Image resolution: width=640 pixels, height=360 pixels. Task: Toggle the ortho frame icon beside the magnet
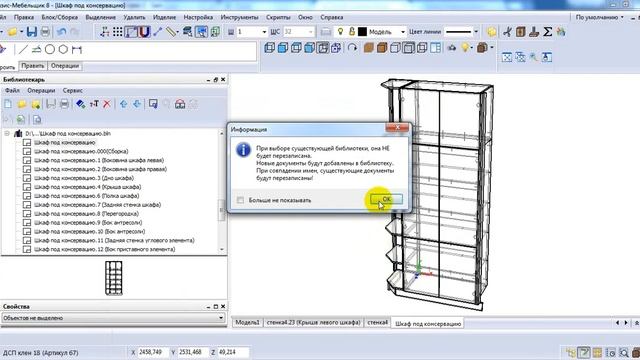131,32
